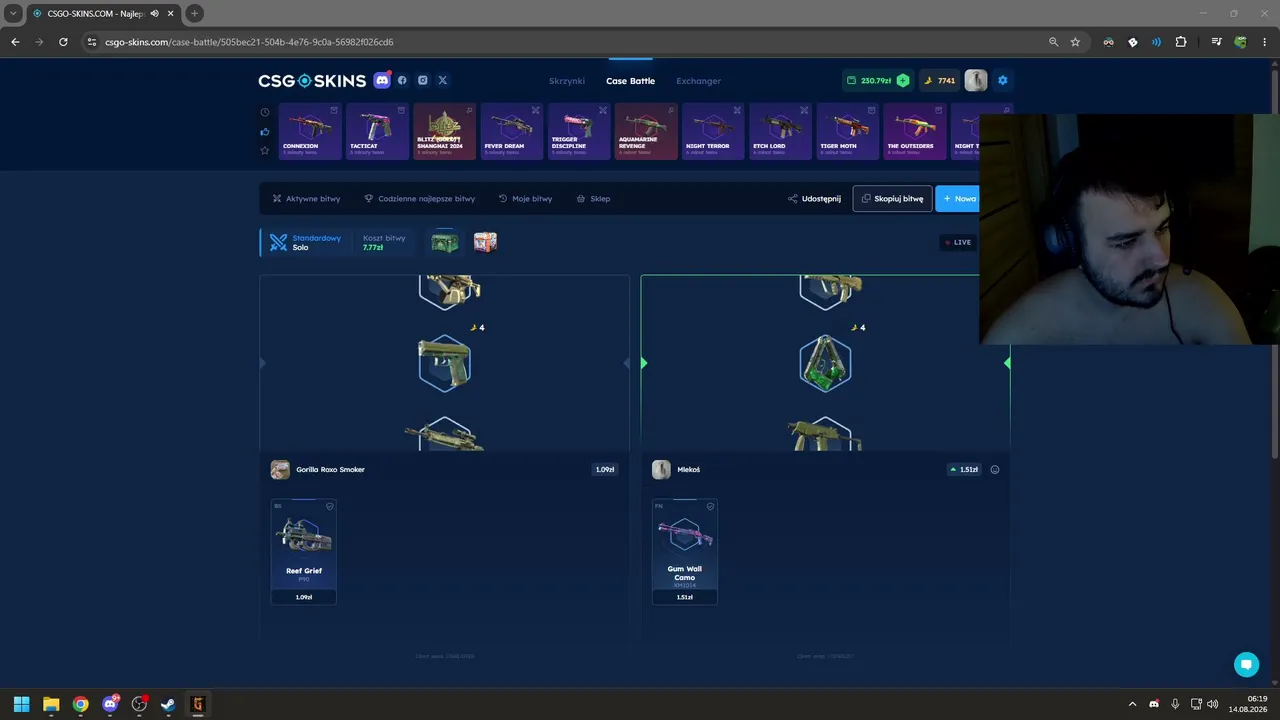
Task: Click the shield icon on Reef Grief card
Action: point(329,506)
